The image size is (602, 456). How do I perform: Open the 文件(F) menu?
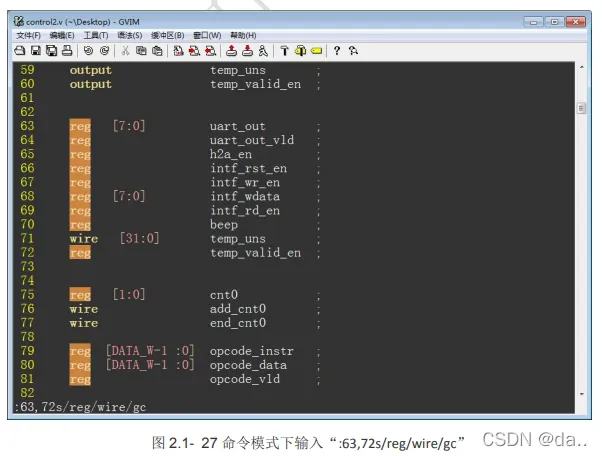(28, 35)
